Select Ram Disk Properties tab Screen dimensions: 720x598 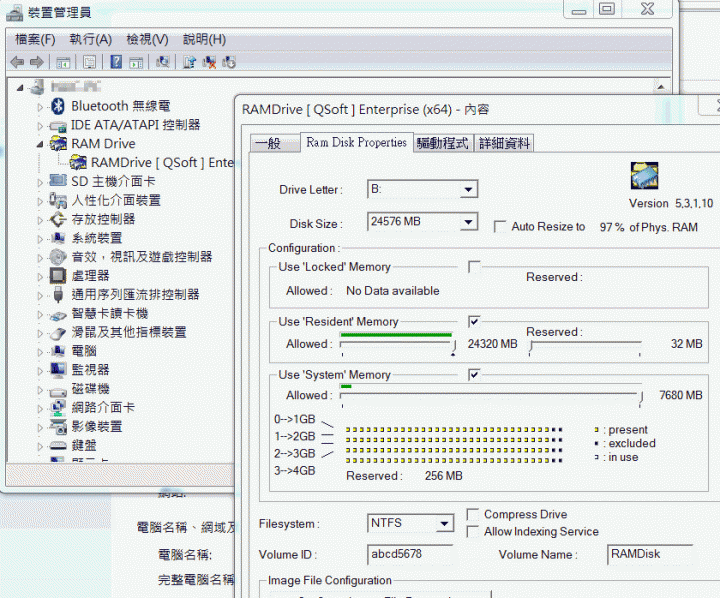[356, 142]
